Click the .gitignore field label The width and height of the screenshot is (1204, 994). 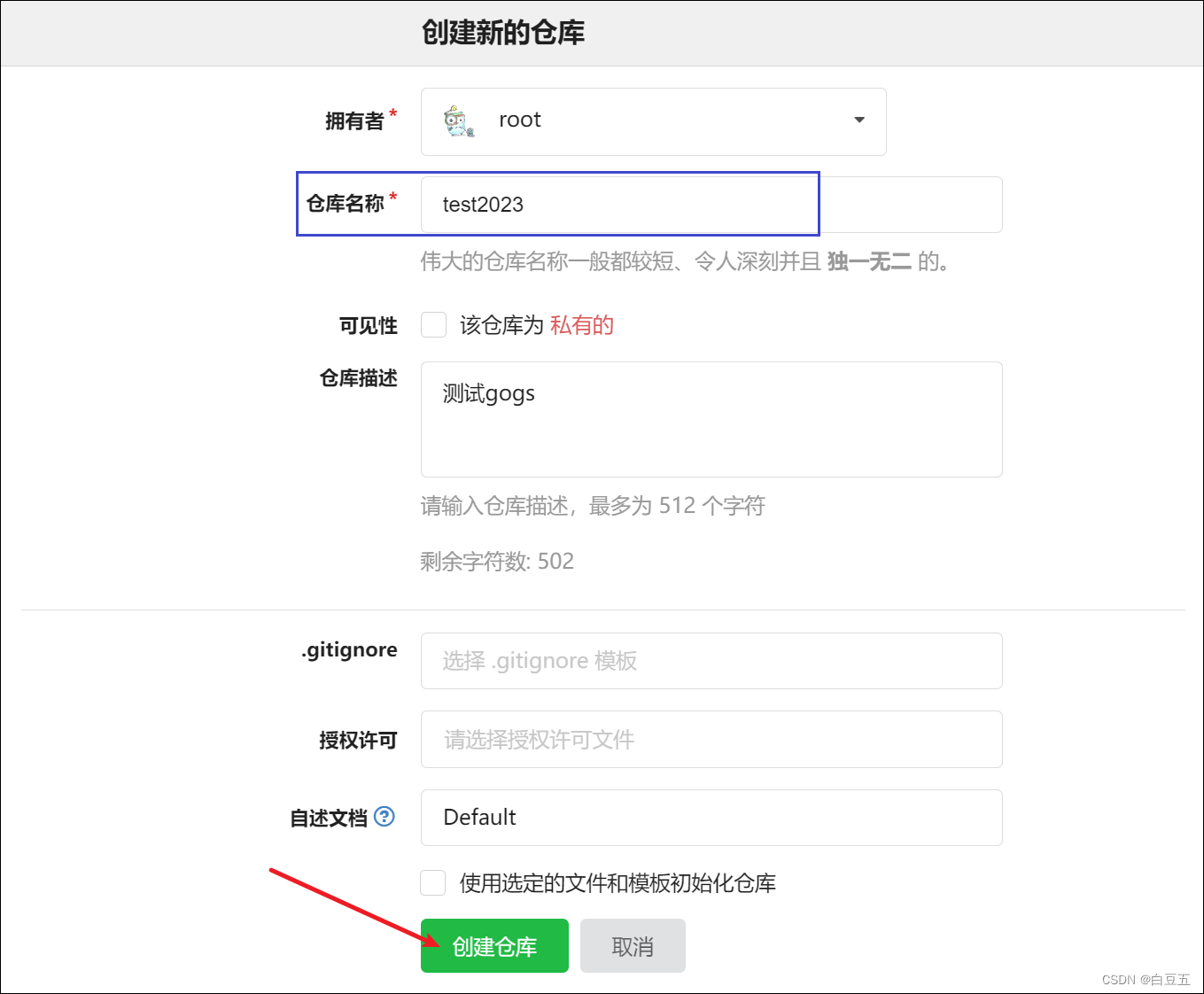[349, 650]
